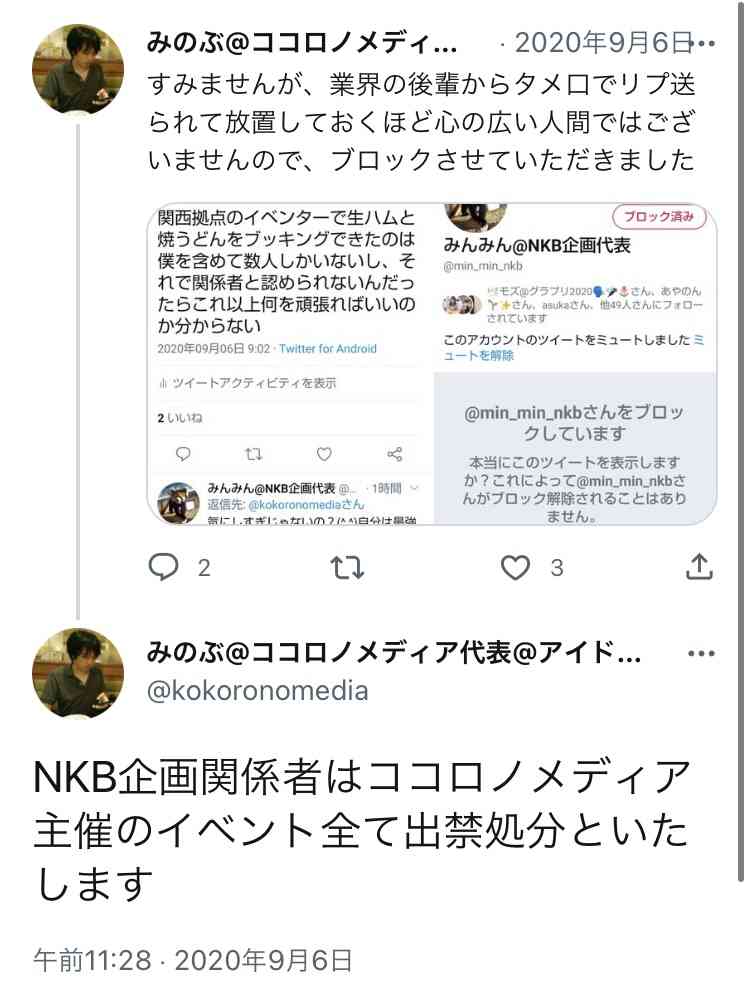Screen dimensions: 750x998
Task: Select the retweet icon below the tweet
Action: pos(348,567)
